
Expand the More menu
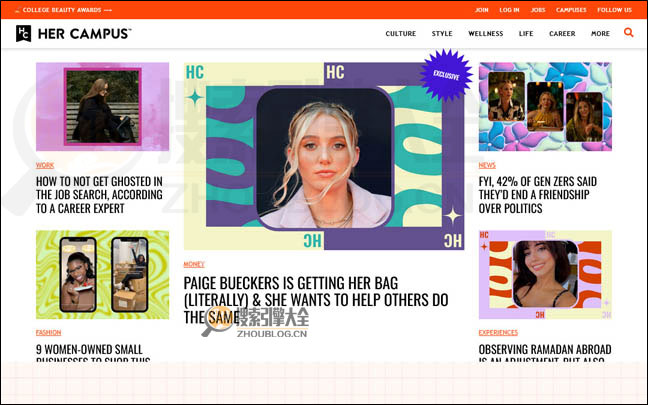pos(600,33)
